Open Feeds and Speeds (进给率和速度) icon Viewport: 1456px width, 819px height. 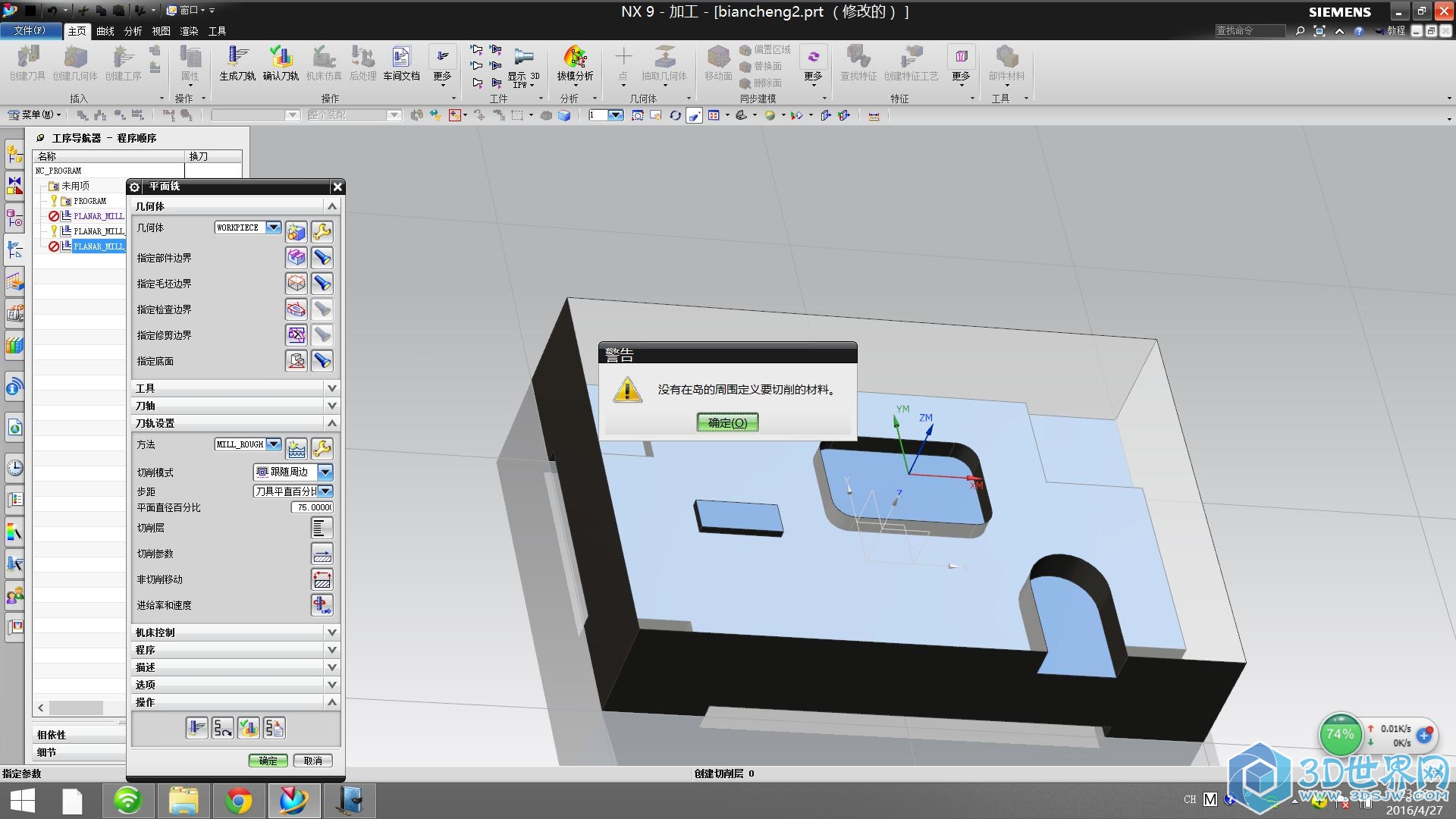pos(322,605)
